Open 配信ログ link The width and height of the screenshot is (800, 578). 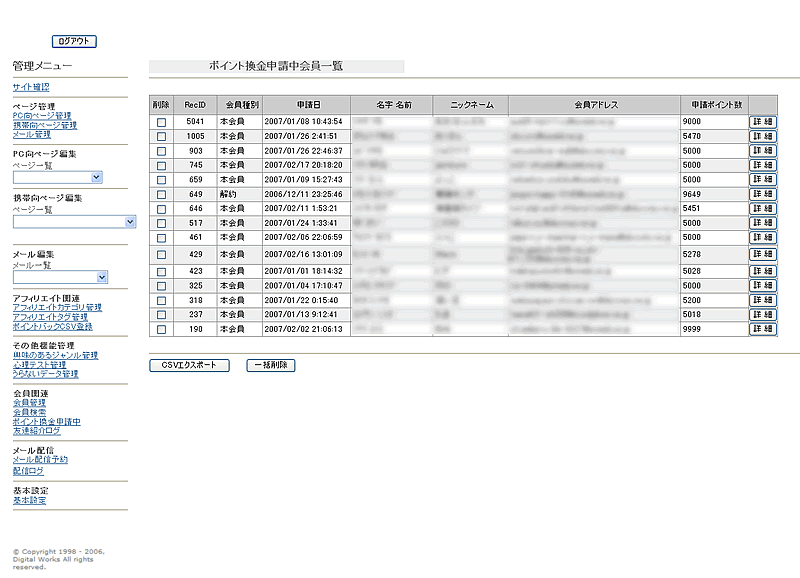[x=28, y=471]
